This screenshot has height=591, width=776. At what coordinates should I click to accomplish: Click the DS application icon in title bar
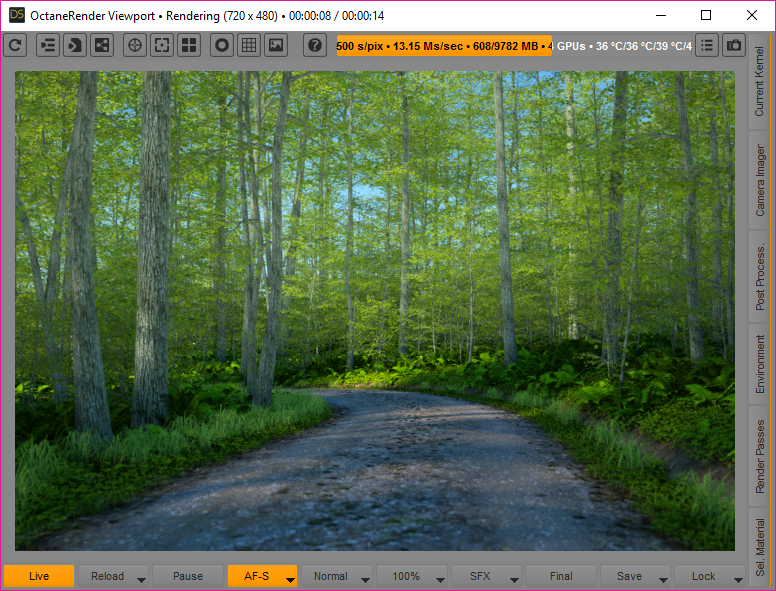coord(16,15)
